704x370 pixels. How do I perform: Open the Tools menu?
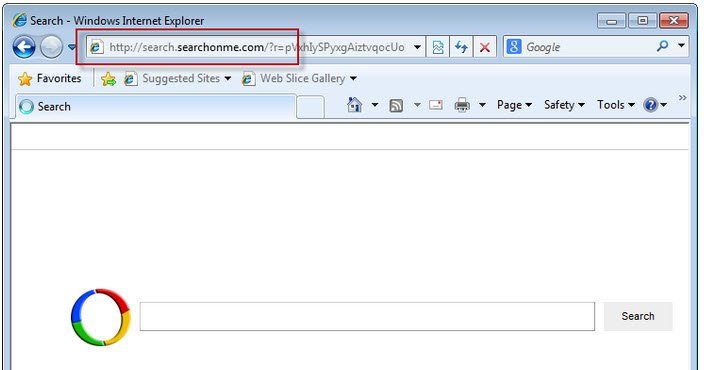pyautogui.click(x=616, y=105)
